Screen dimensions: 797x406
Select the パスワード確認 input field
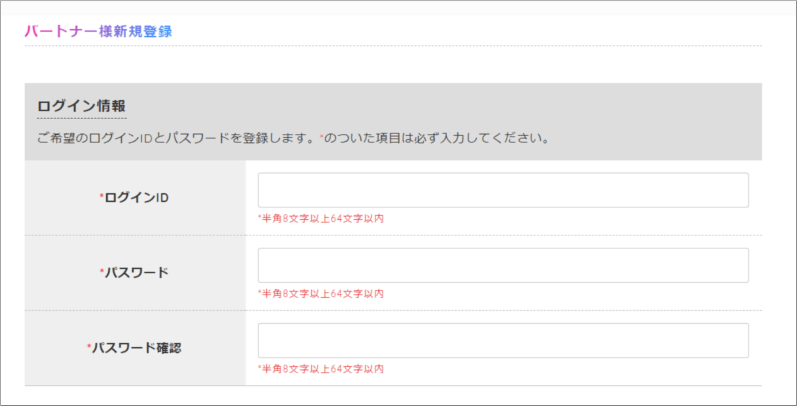click(503, 340)
